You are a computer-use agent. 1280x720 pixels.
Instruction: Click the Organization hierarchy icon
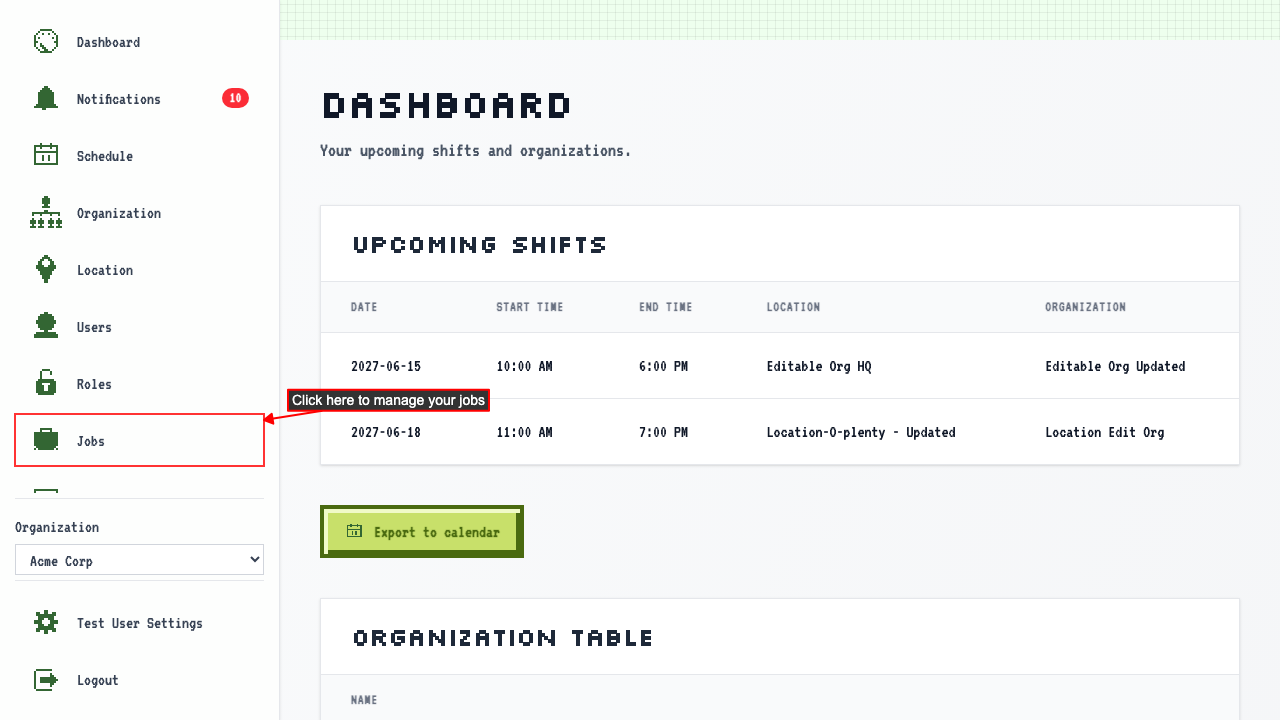point(46,213)
